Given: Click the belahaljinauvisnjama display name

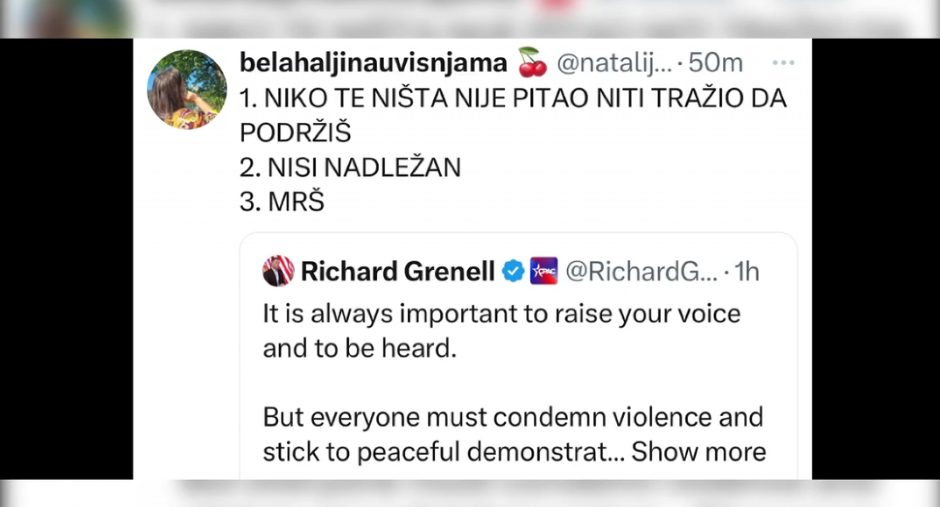Looking at the screenshot, I should pos(373,63).
